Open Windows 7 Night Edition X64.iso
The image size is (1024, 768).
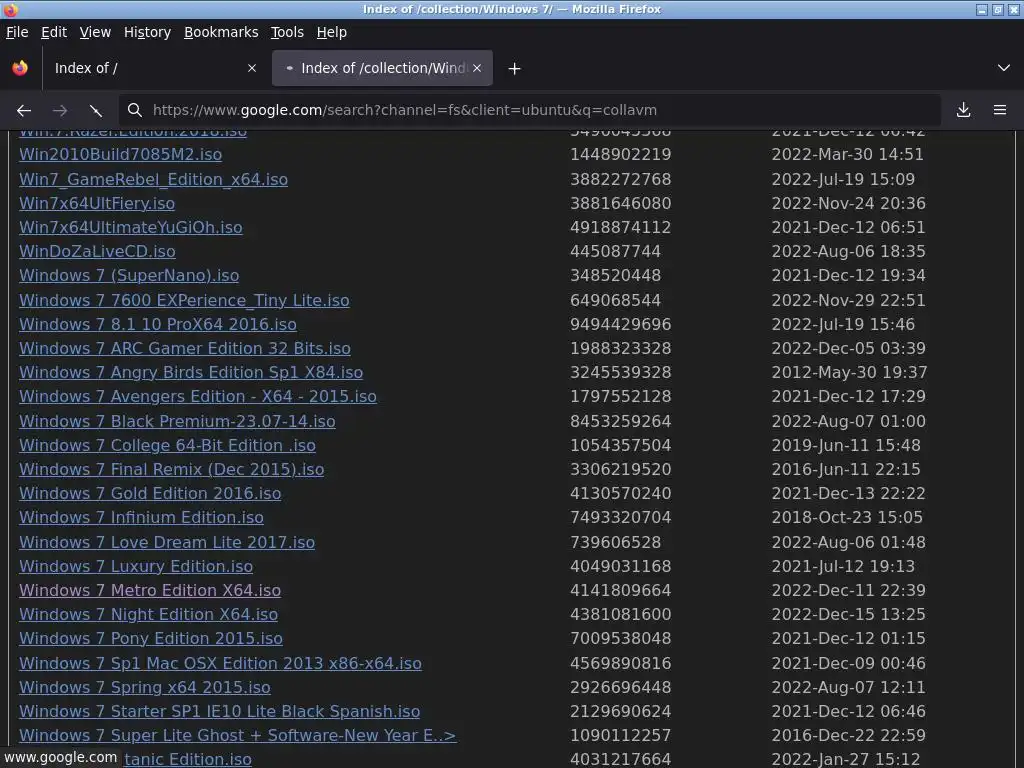(x=149, y=615)
